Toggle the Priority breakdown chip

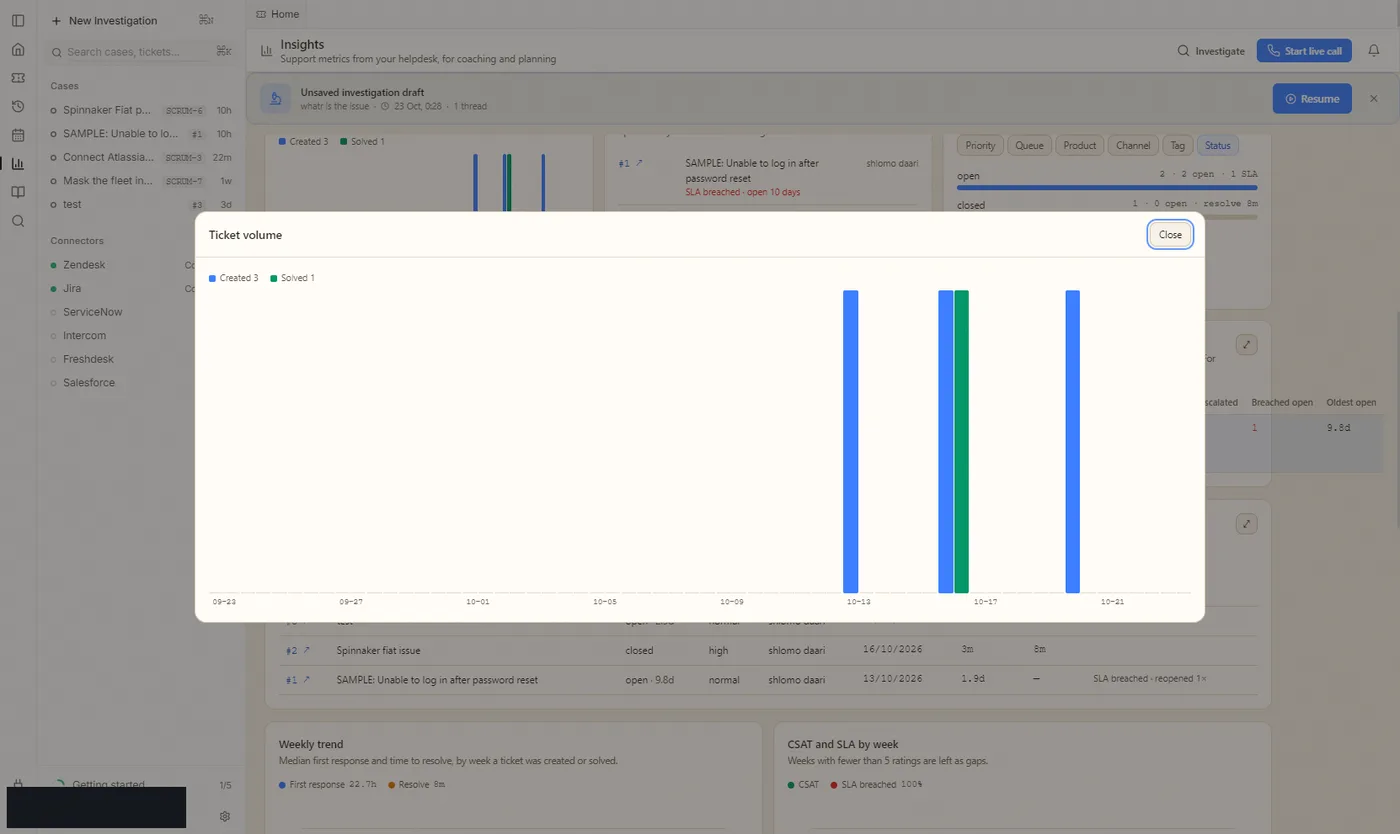(x=980, y=146)
